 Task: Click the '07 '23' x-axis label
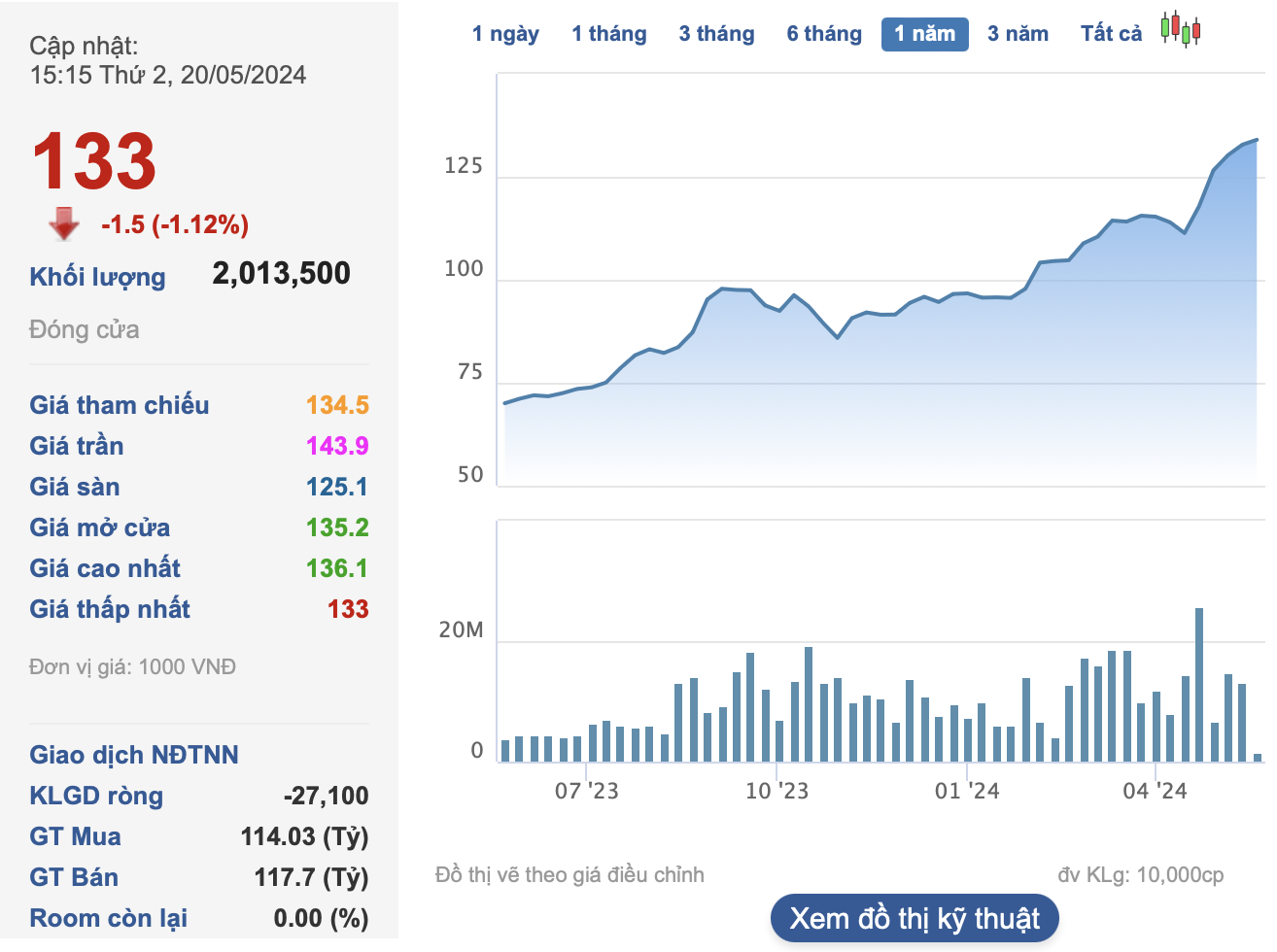[586, 791]
